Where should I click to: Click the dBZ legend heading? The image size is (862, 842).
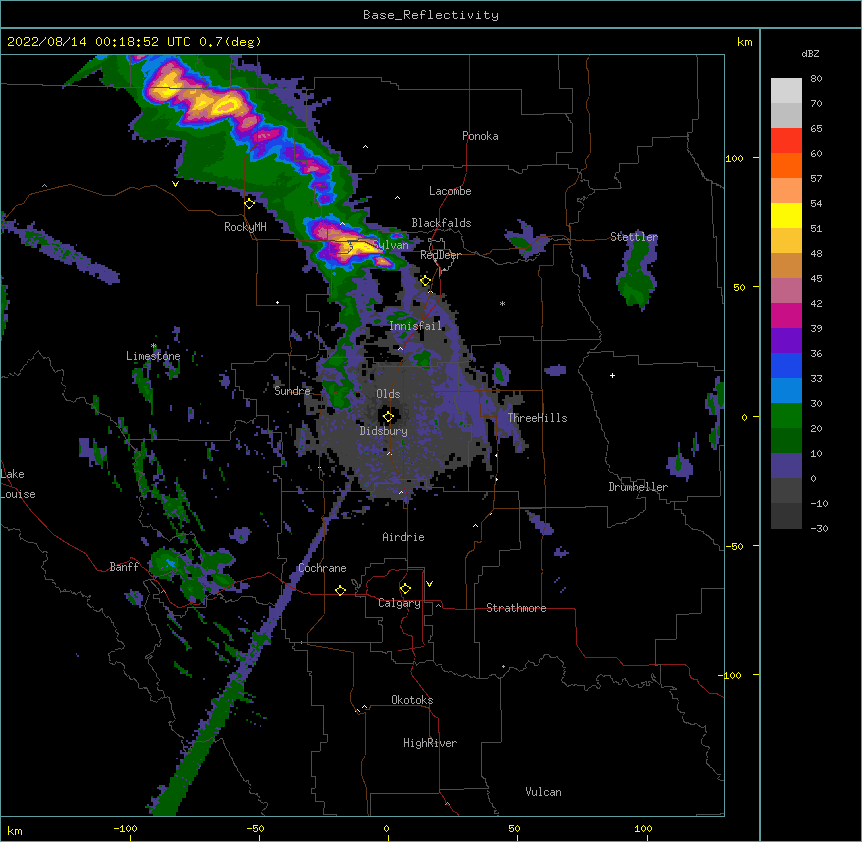(810, 53)
